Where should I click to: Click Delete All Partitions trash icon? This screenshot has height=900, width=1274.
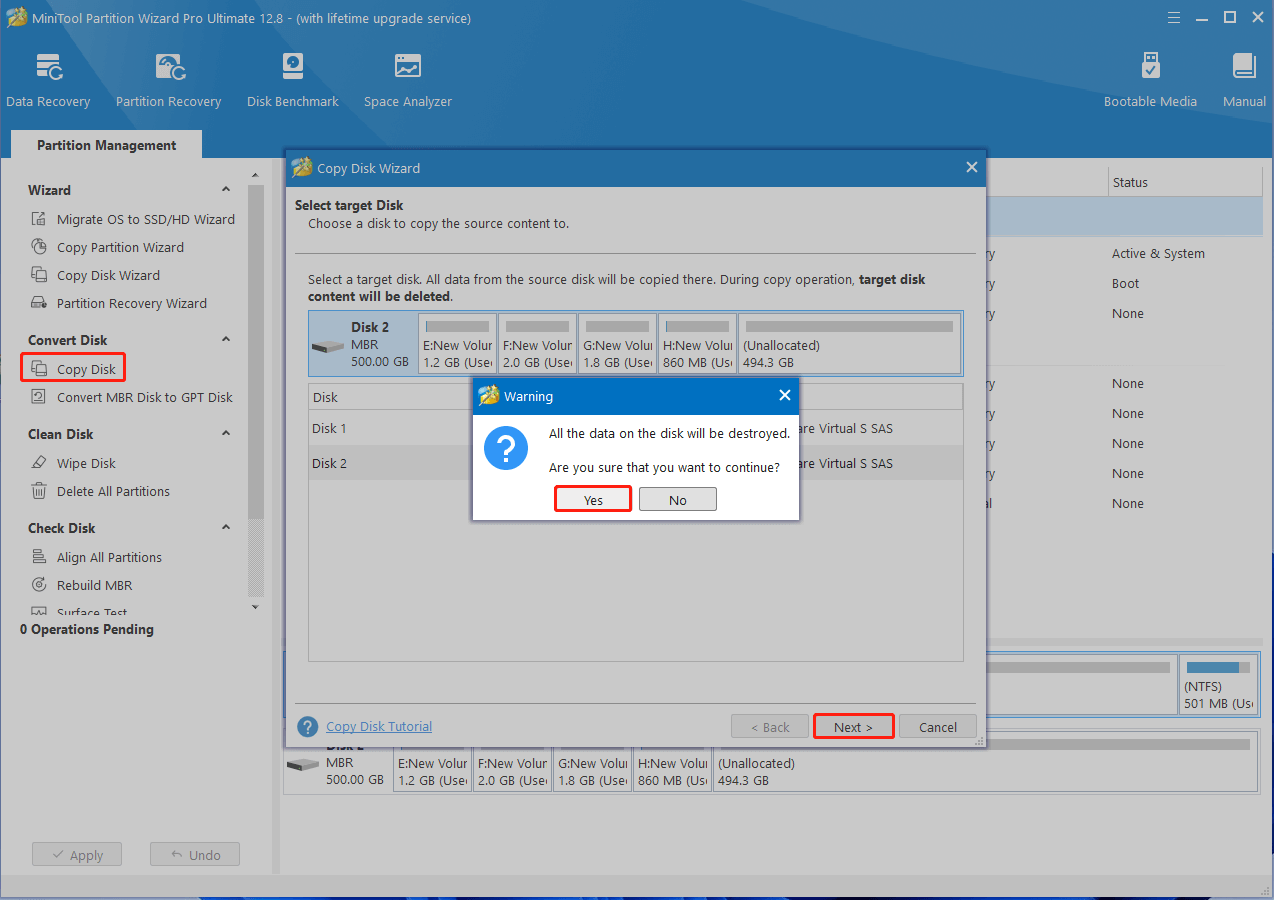(x=39, y=491)
